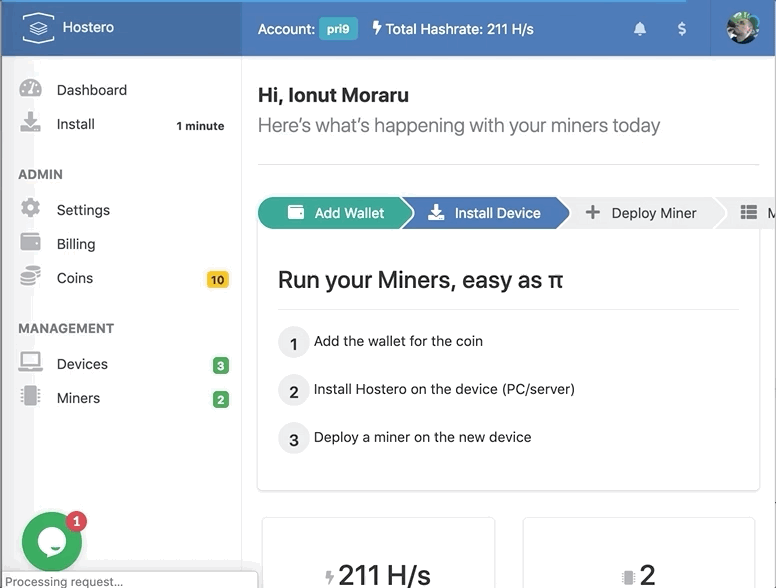Select the Add Wallet step tab
This screenshot has width=776, height=588.
click(334, 213)
